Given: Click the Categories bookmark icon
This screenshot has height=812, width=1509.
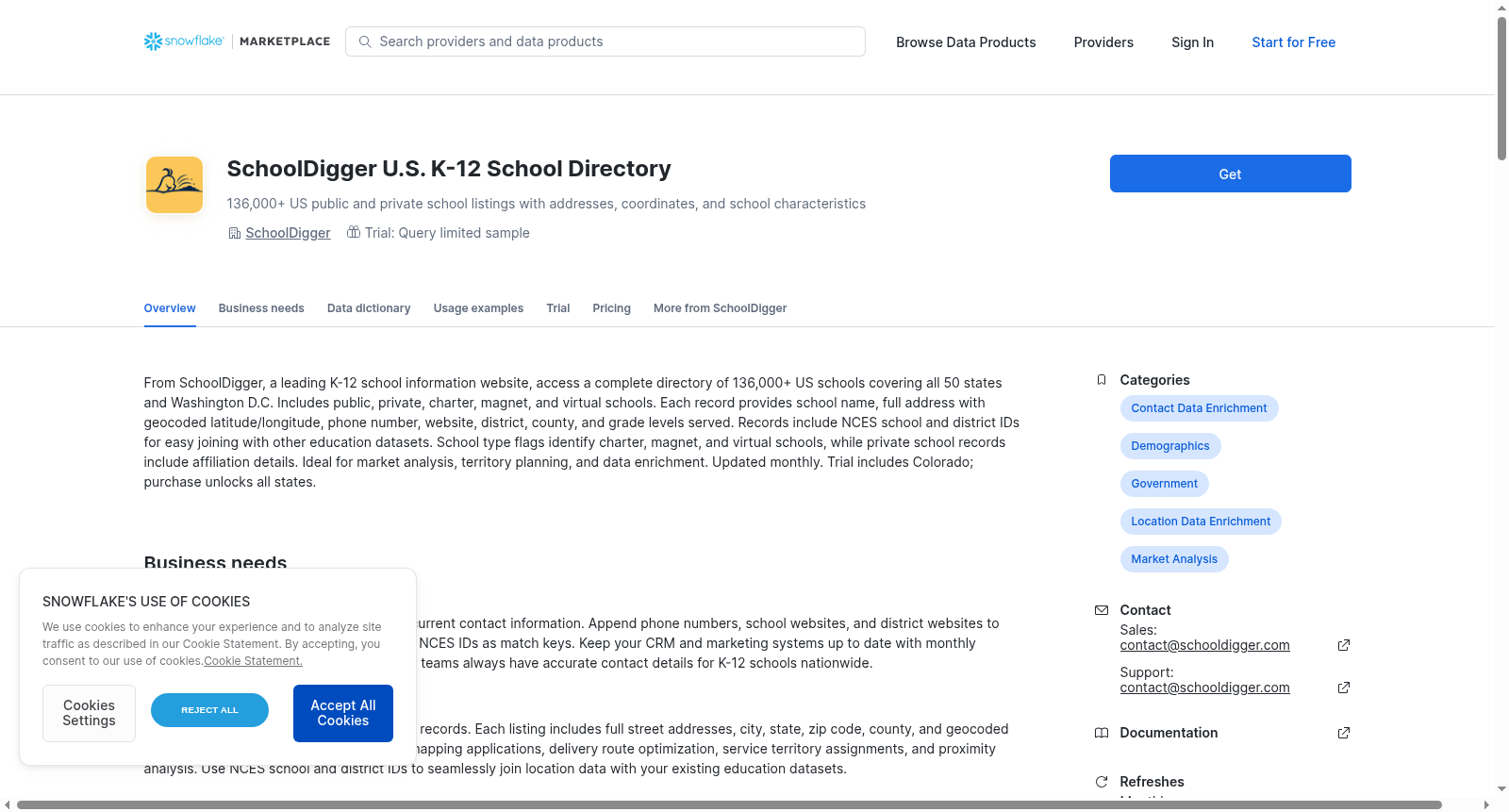Looking at the screenshot, I should 1101,380.
